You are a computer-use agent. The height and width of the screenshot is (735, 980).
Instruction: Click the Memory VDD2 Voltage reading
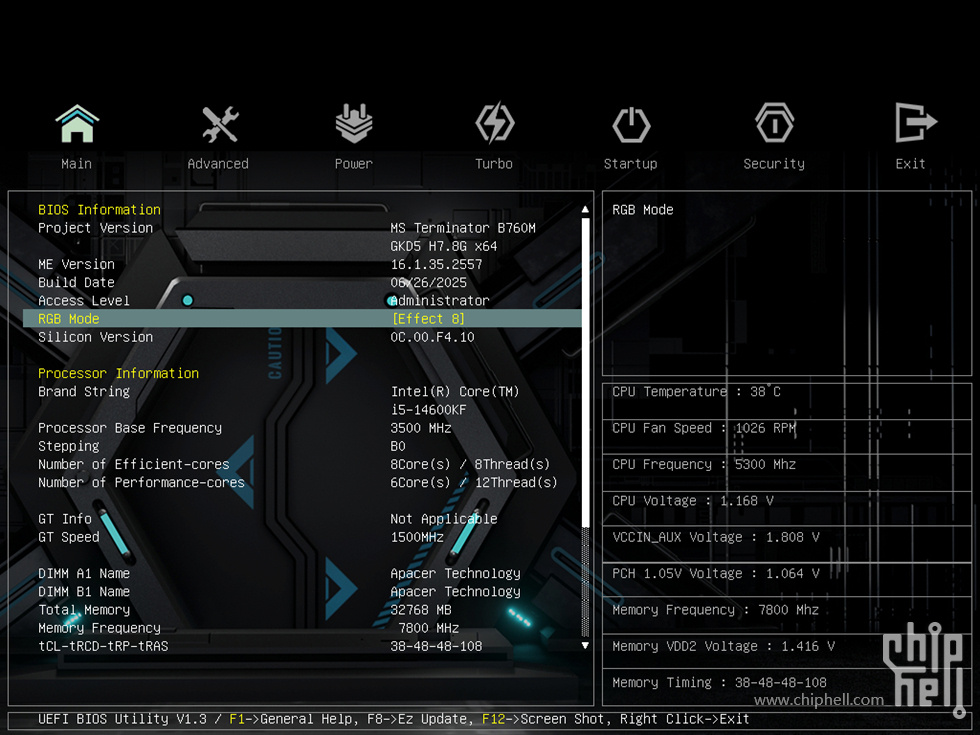(723, 646)
